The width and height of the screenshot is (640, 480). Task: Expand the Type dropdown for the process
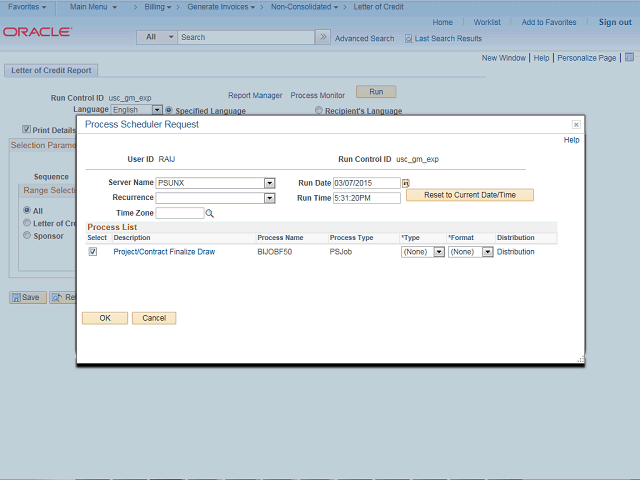[437, 252]
